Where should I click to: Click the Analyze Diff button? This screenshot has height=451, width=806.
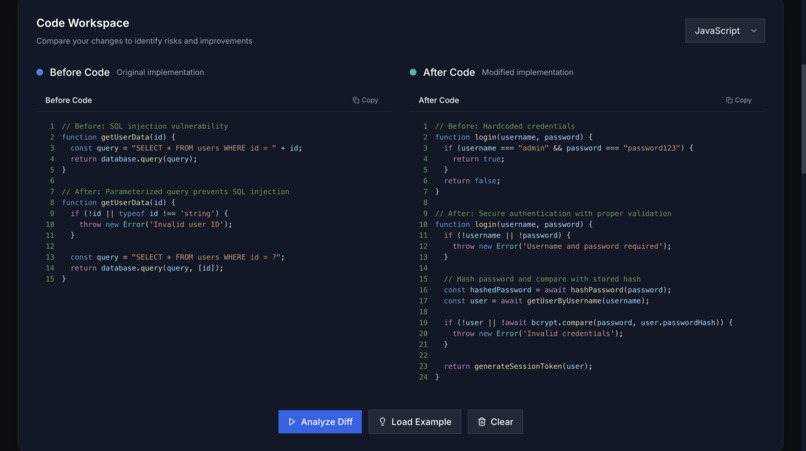320,422
